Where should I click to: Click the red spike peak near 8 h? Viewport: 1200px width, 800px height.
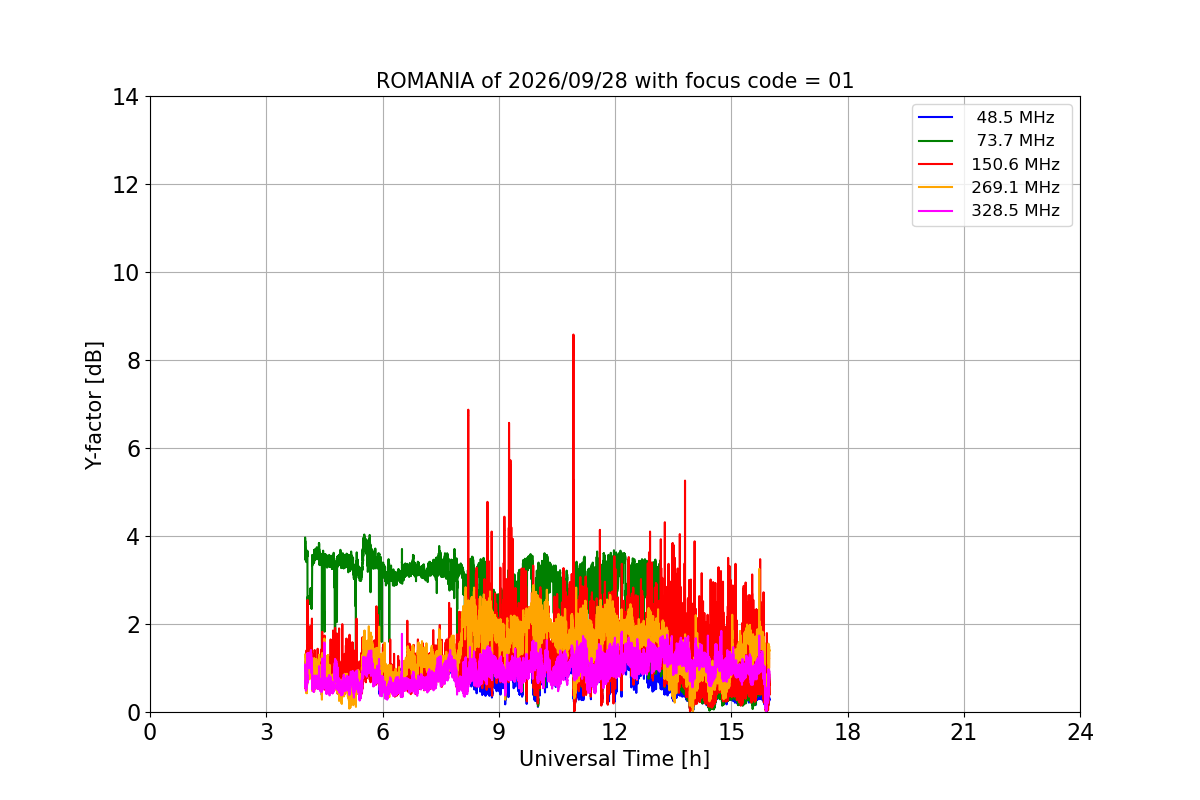[x=468, y=410]
